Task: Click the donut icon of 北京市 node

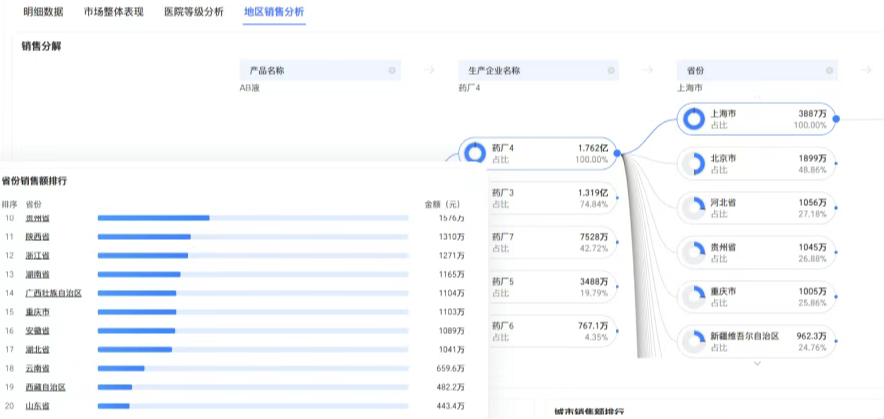Action: (x=694, y=164)
